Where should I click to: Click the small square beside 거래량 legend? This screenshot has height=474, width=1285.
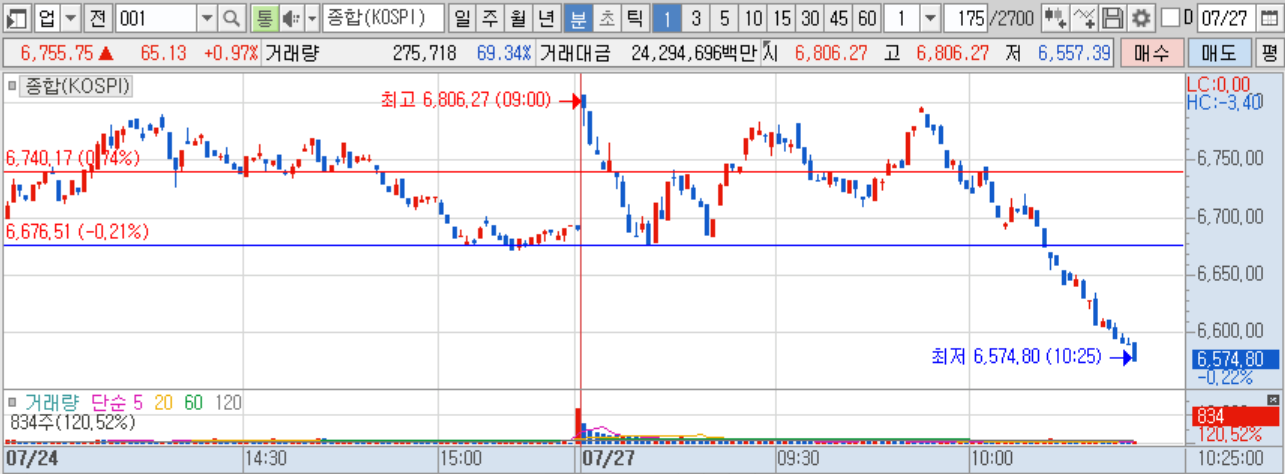click(x=13, y=402)
